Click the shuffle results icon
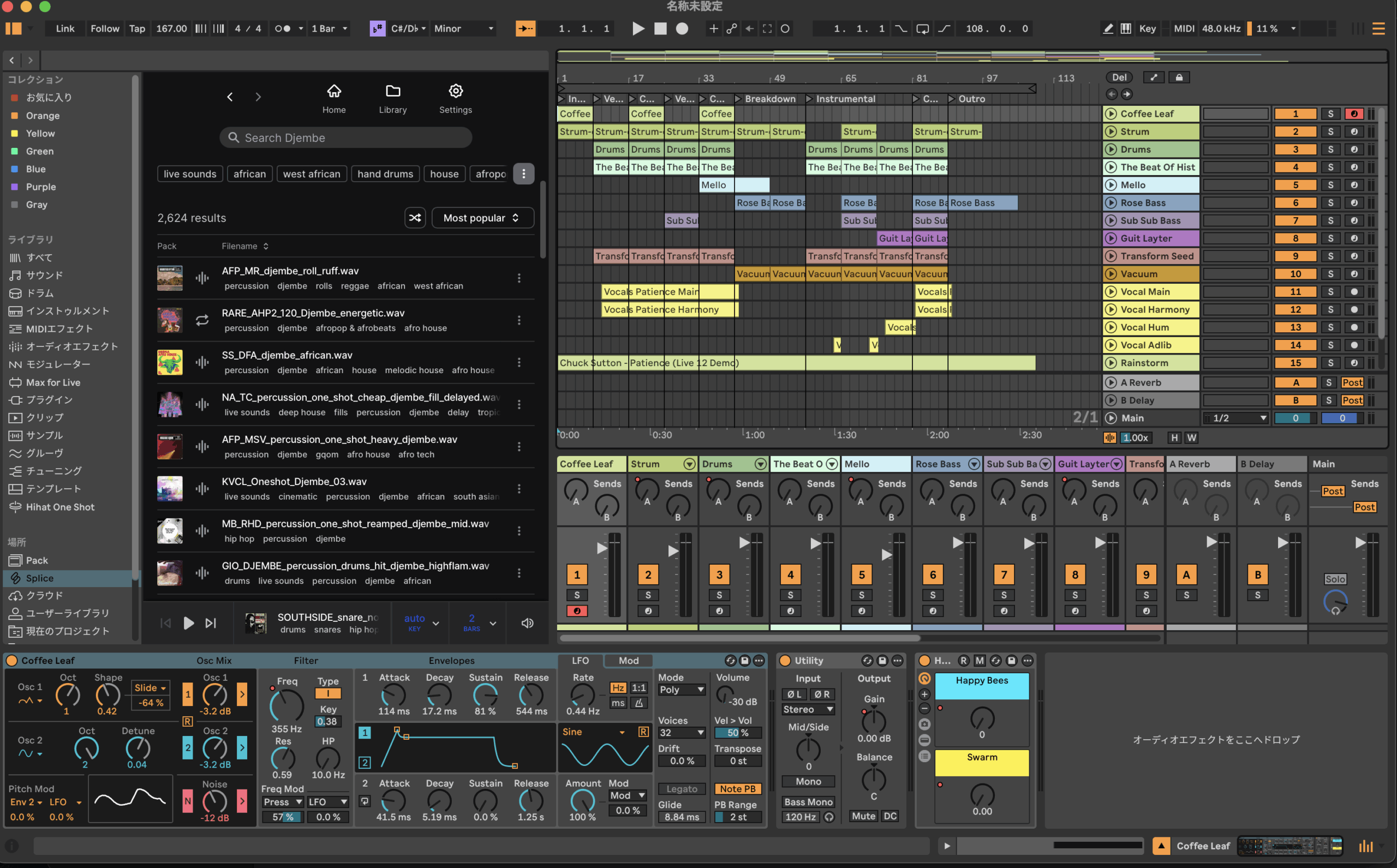 tap(415, 218)
